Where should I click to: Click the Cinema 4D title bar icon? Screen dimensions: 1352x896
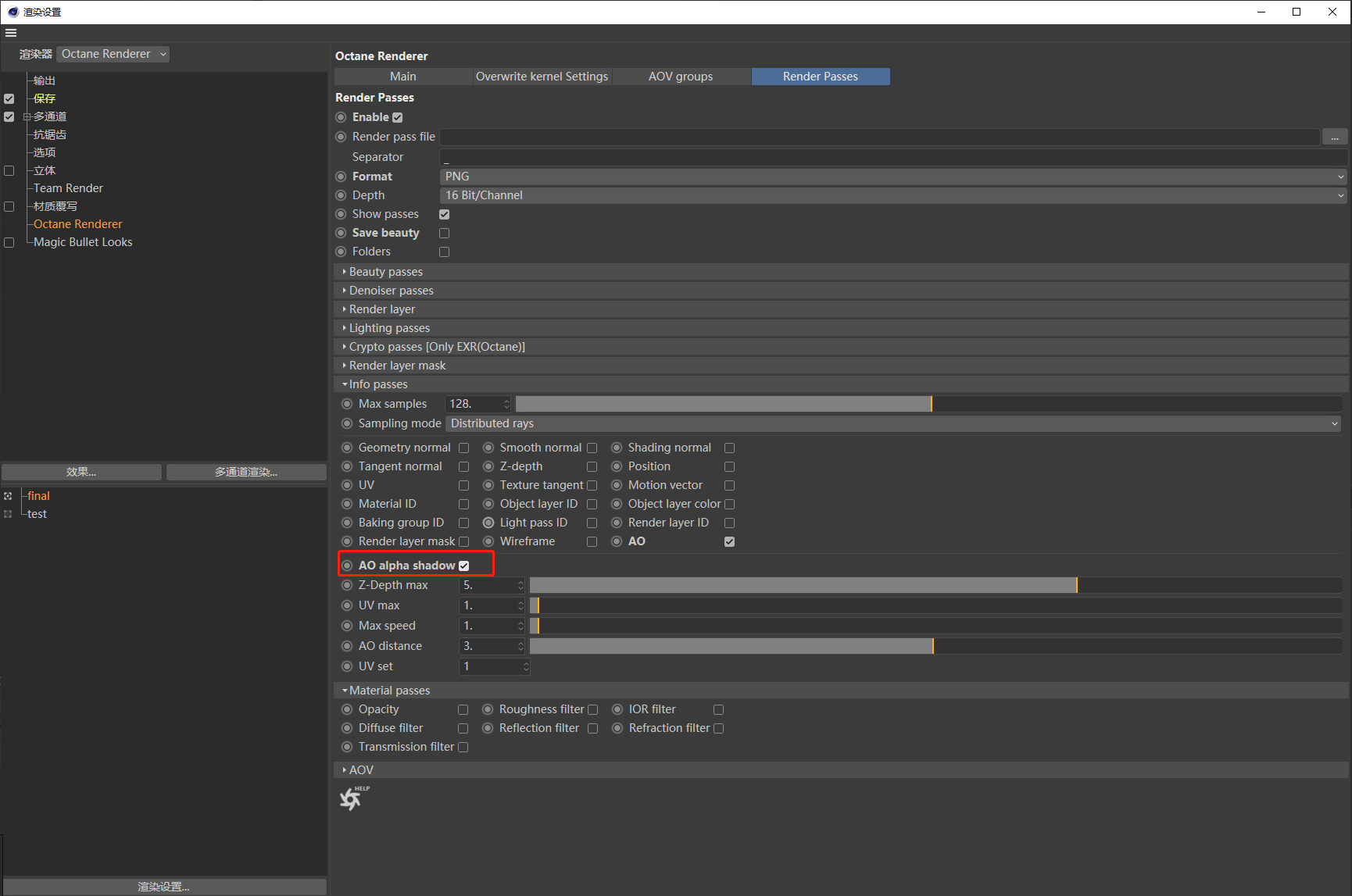13,12
